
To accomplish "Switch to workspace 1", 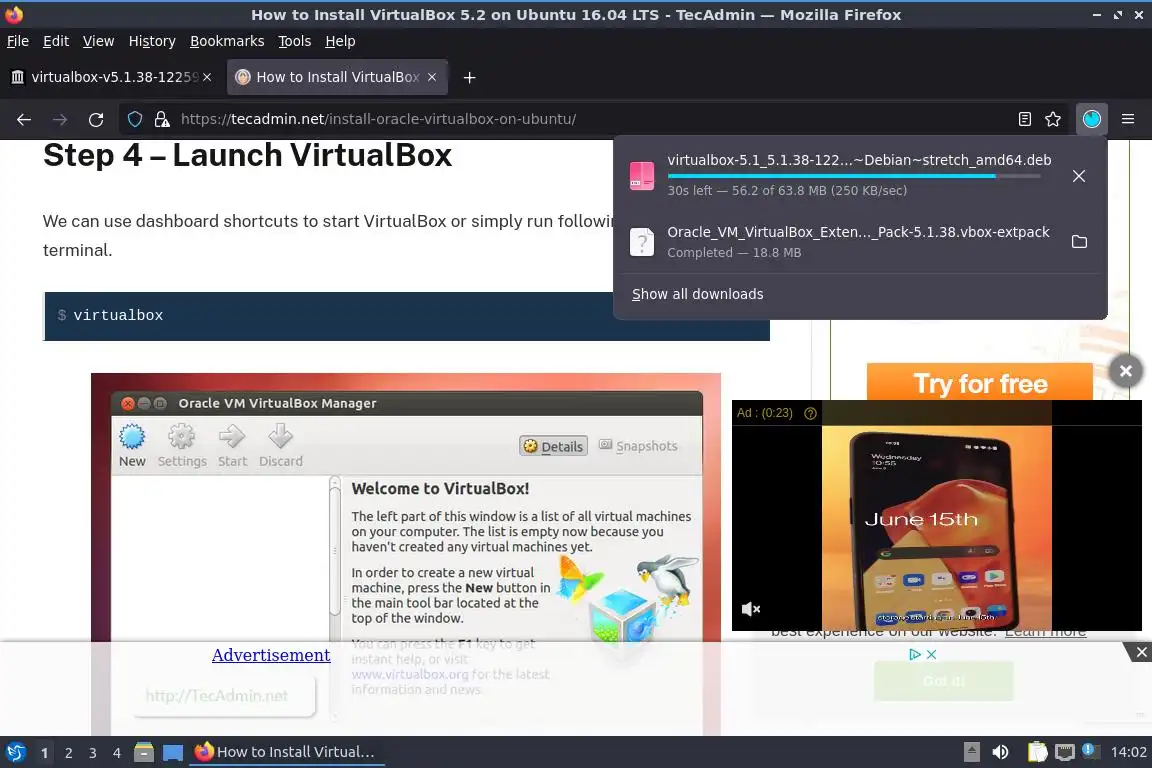I will click(44, 753).
